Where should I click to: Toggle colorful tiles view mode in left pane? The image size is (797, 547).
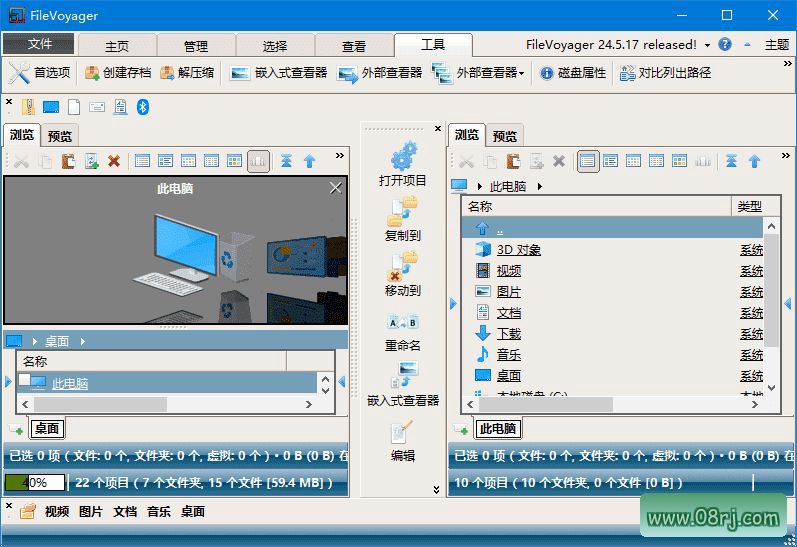(234, 161)
